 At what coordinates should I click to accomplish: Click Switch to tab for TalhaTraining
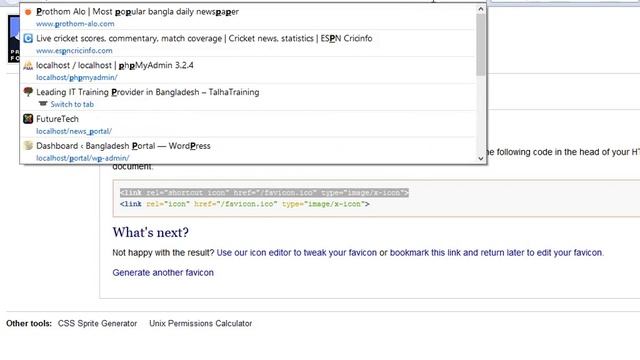pyautogui.click(x=72, y=104)
